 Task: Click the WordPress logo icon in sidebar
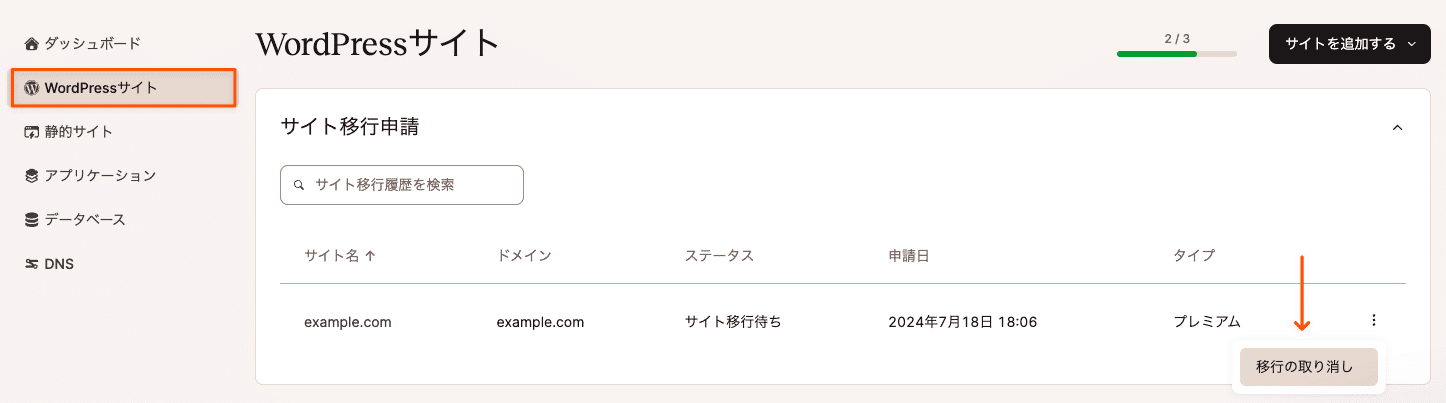coord(32,88)
